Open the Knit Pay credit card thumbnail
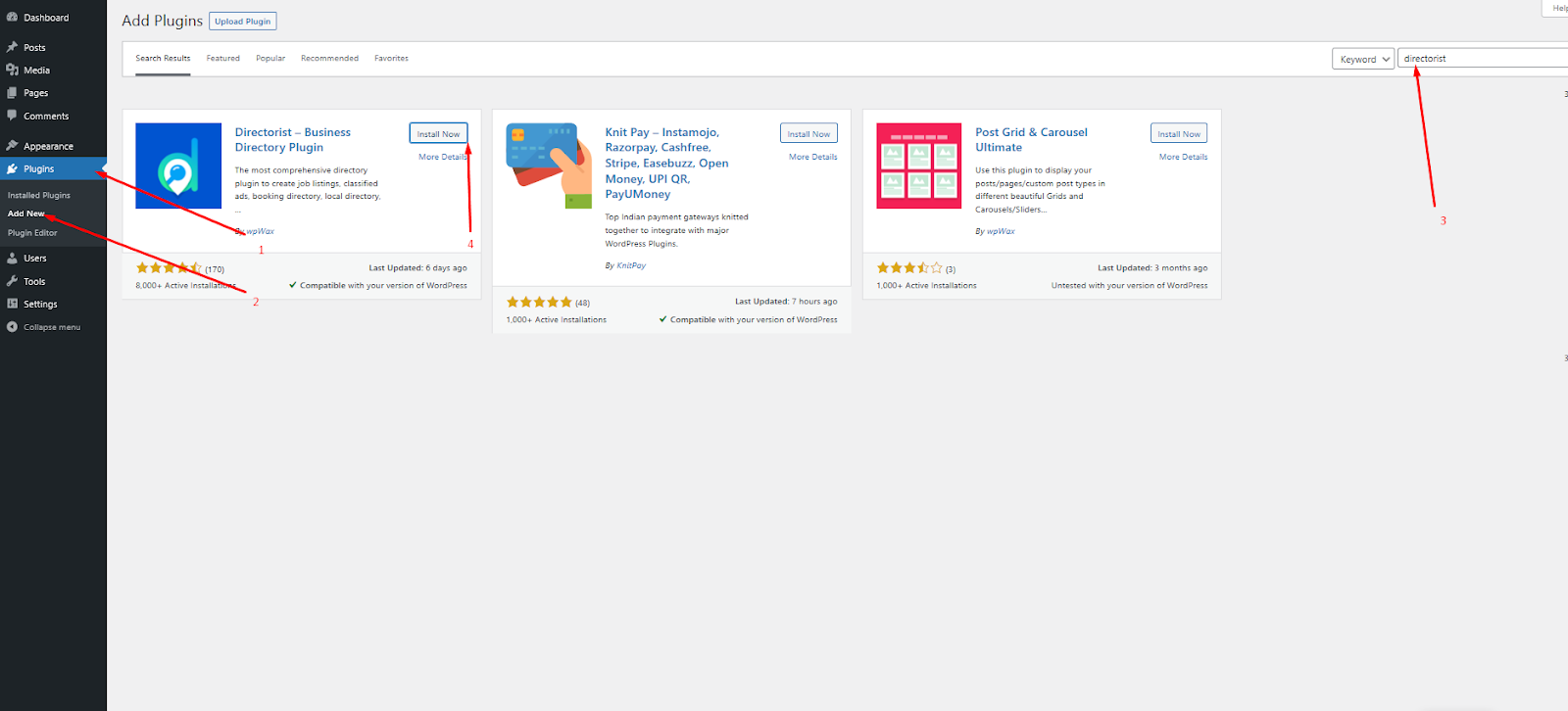The width and height of the screenshot is (1568, 711). [549, 166]
